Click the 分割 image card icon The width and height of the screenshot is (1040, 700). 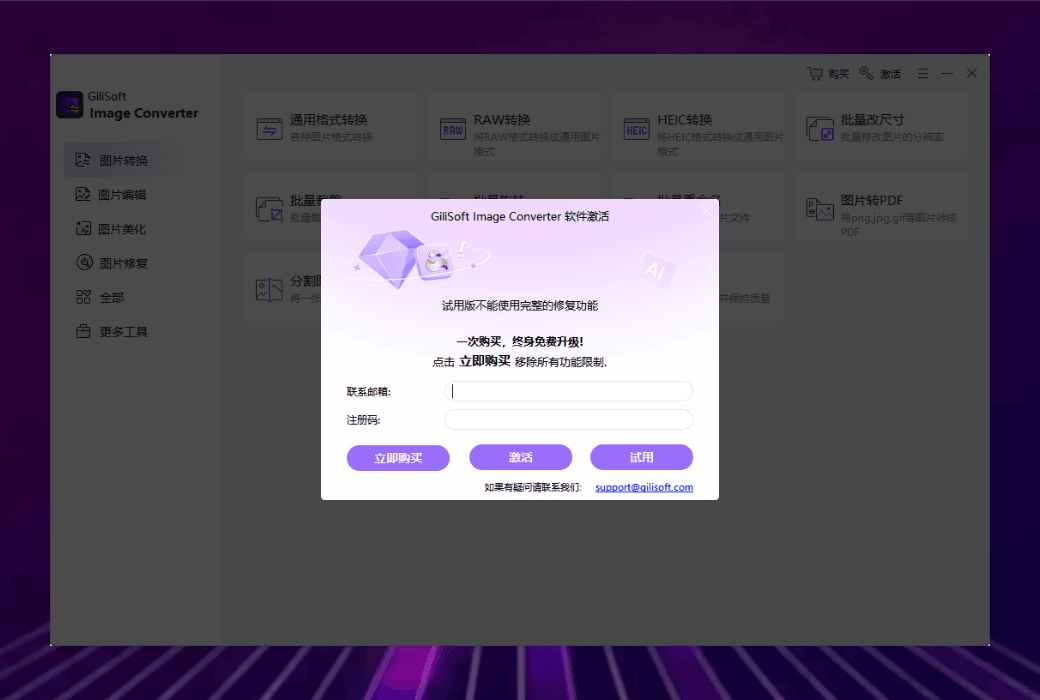pos(269,290)
